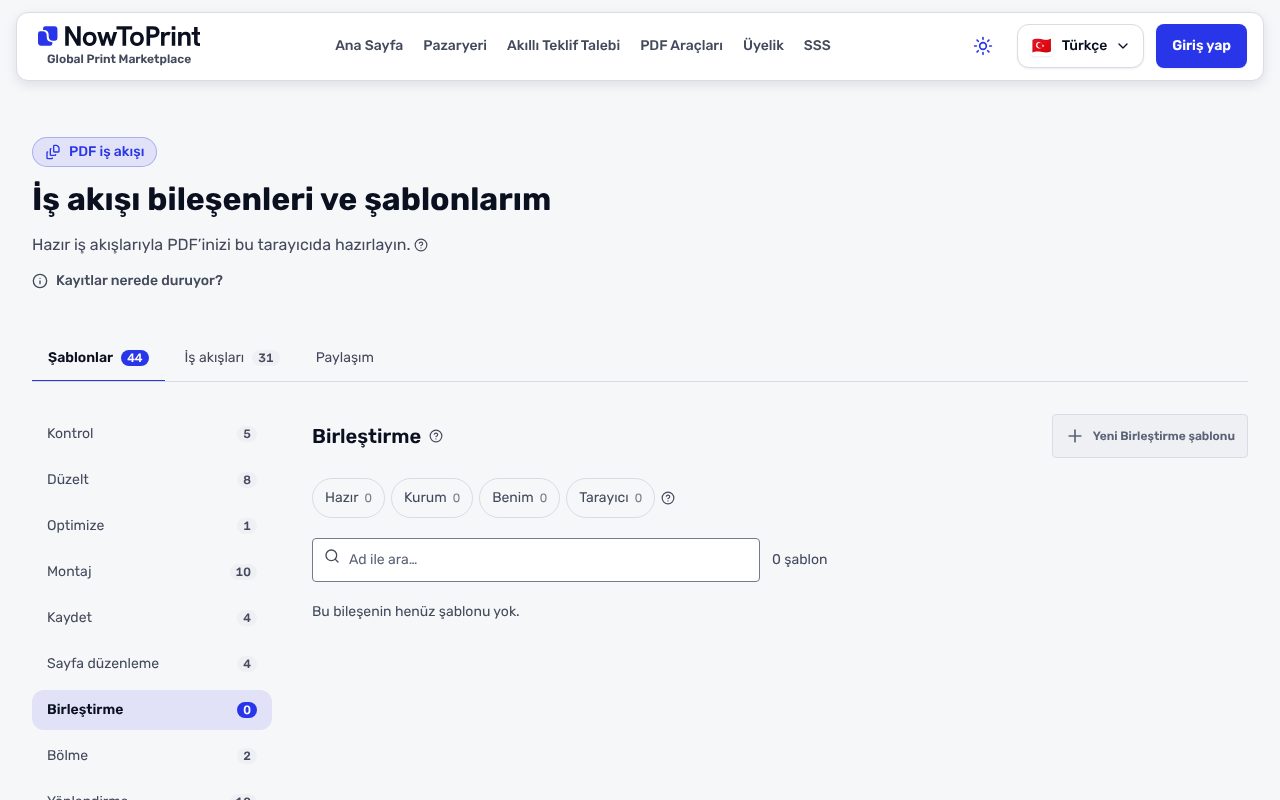Select Montaj category in sidebar
Screen dimensions: 1280x800
click(x=152, y=572)
